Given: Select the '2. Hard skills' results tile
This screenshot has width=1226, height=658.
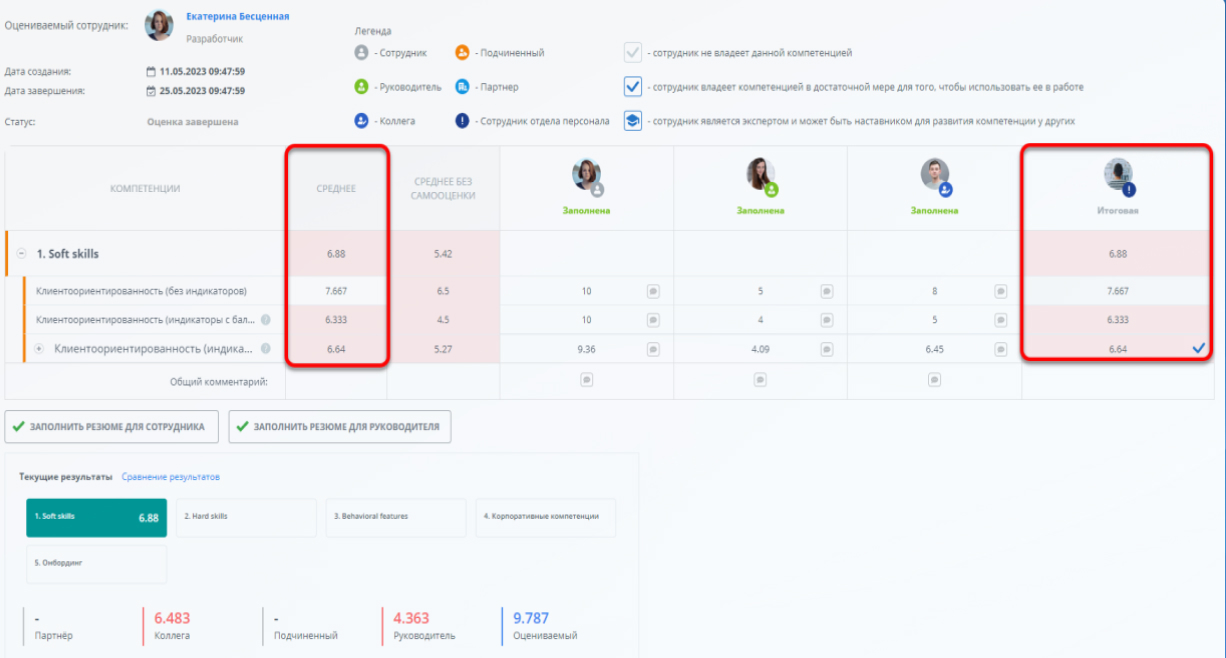Looking at the screenshot, I should click(246, 517).
